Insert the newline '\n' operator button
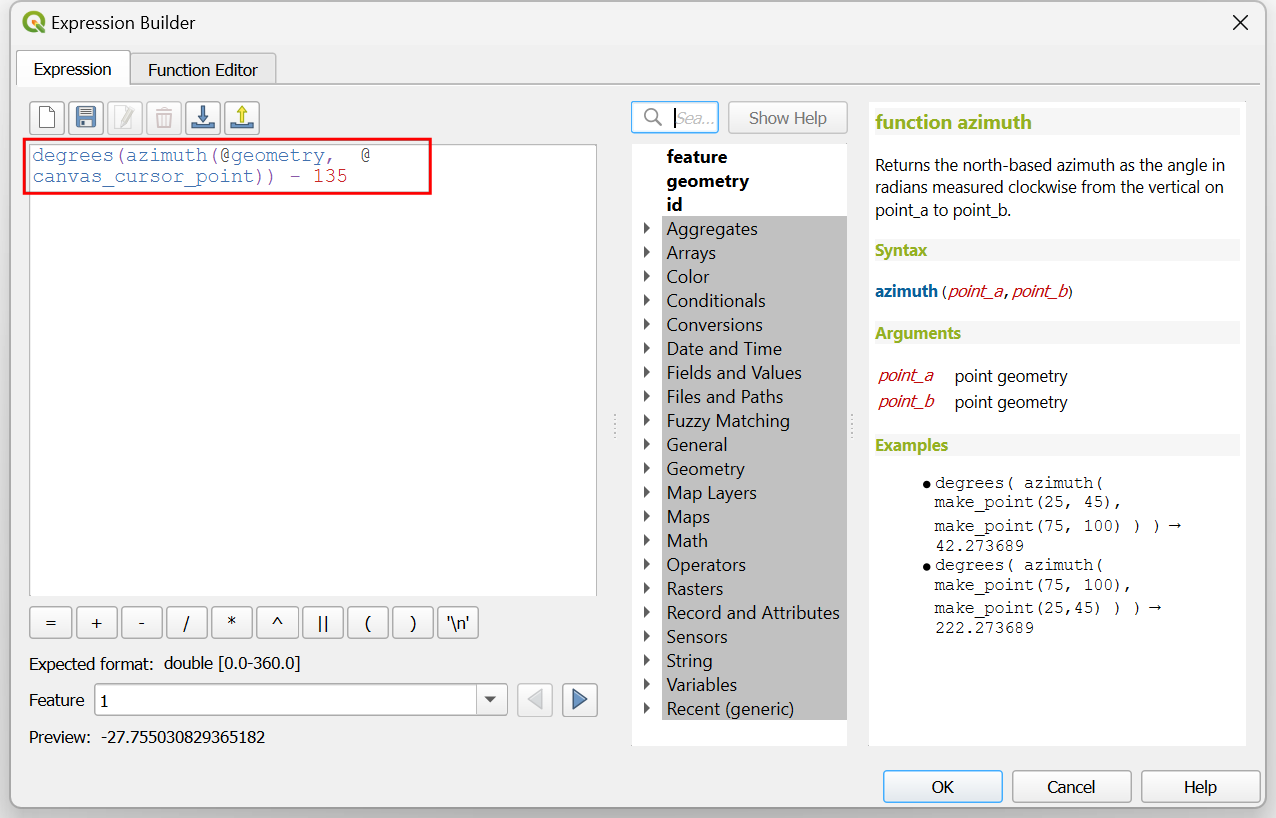This screenshot has width=1276, height=818. (x=458, y=623)
